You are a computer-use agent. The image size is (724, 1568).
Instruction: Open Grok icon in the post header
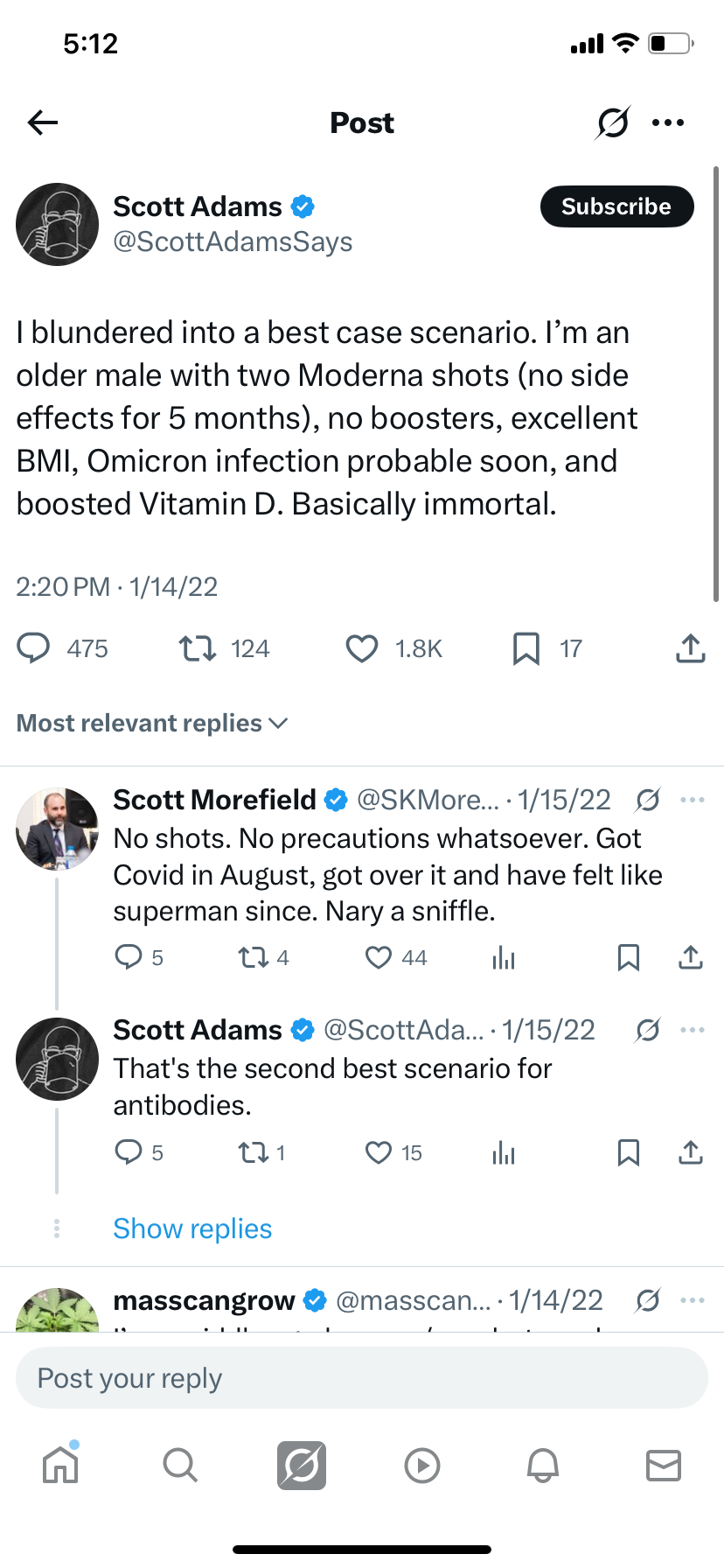[x=612, y=122]
